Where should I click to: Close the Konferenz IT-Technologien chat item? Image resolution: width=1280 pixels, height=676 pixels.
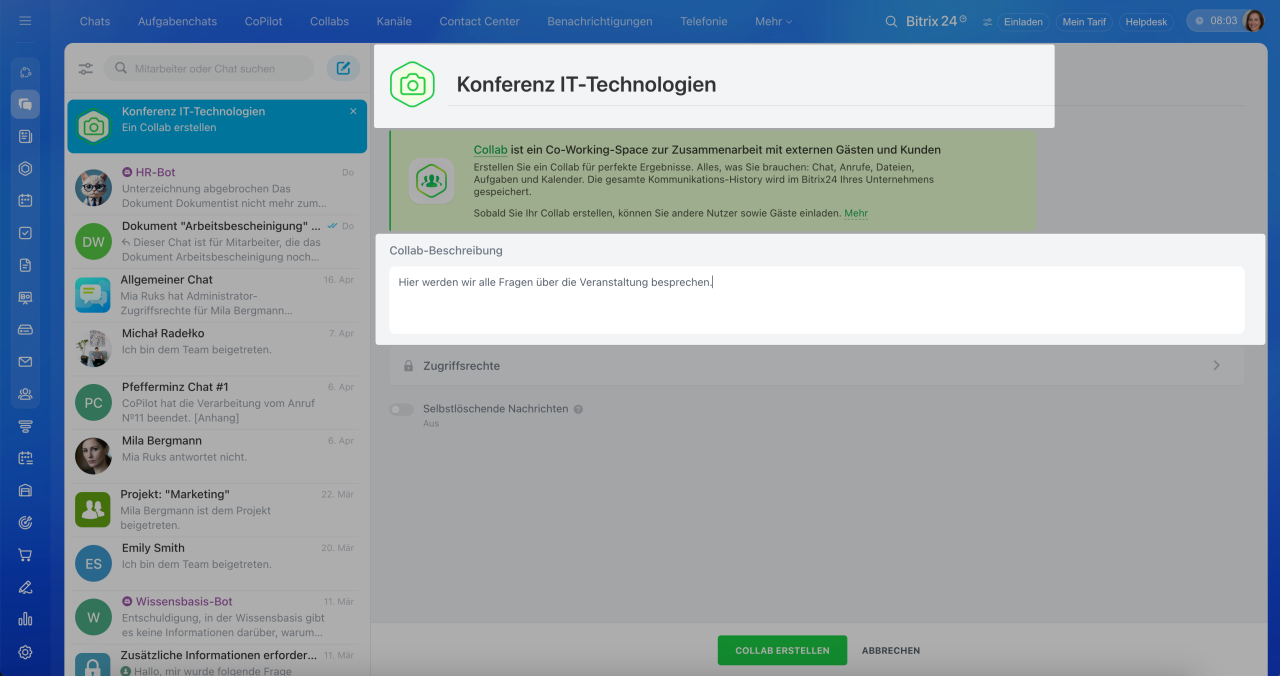coord(353,112)
